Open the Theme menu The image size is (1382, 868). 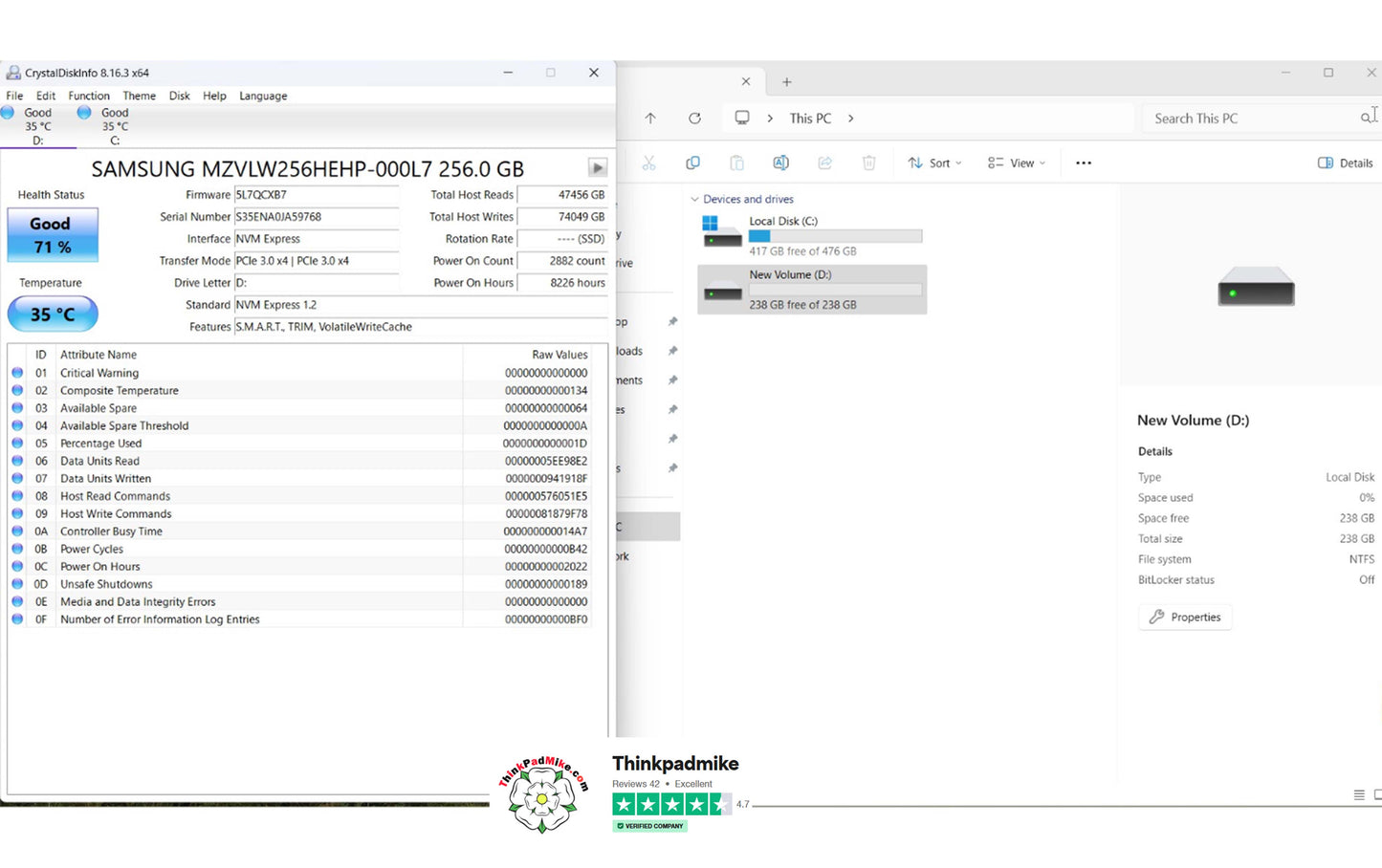click(139, 96)
